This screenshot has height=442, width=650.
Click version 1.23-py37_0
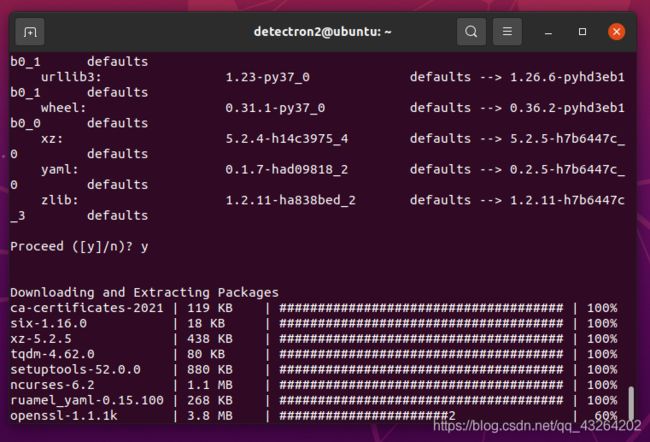(x=267, y=77)
